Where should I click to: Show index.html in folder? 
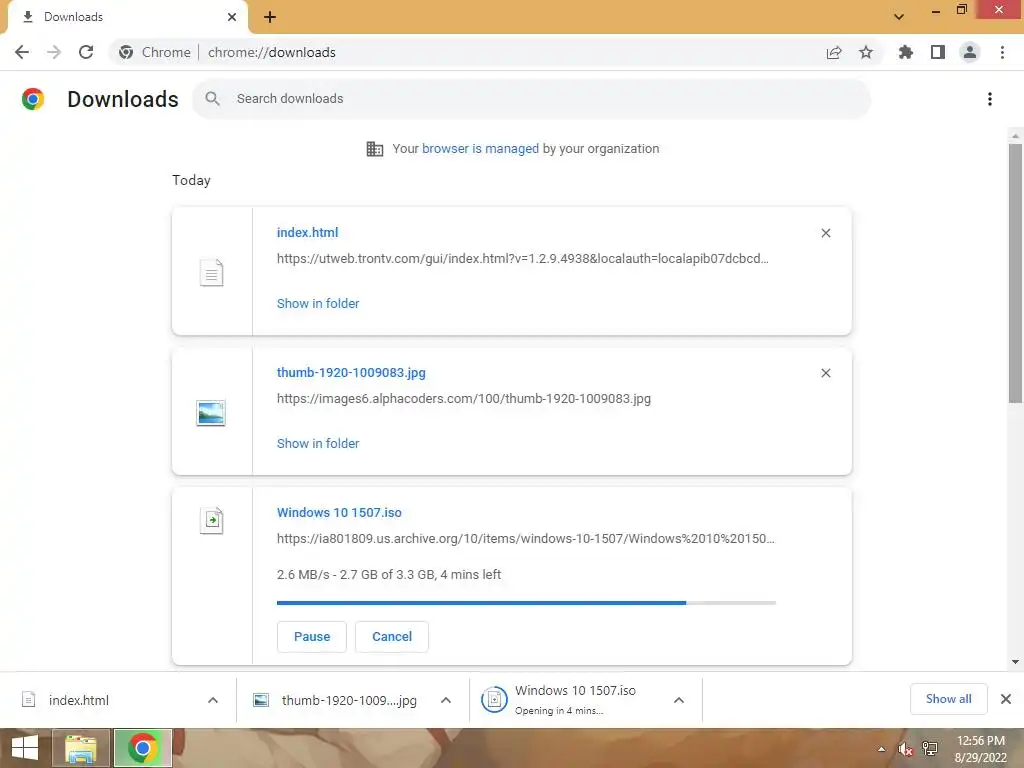tap(318, 304)
